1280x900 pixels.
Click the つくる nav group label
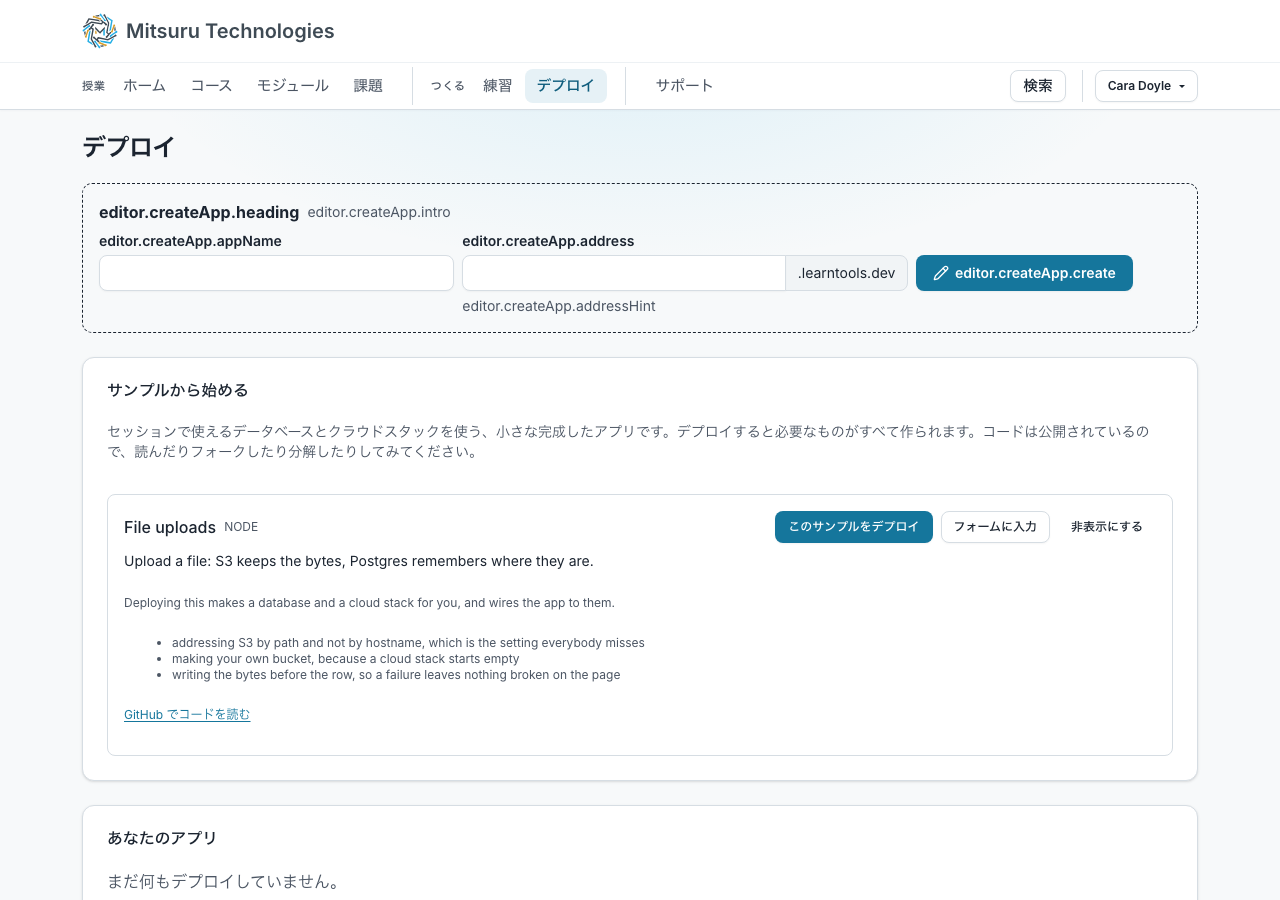click(448, 86)
